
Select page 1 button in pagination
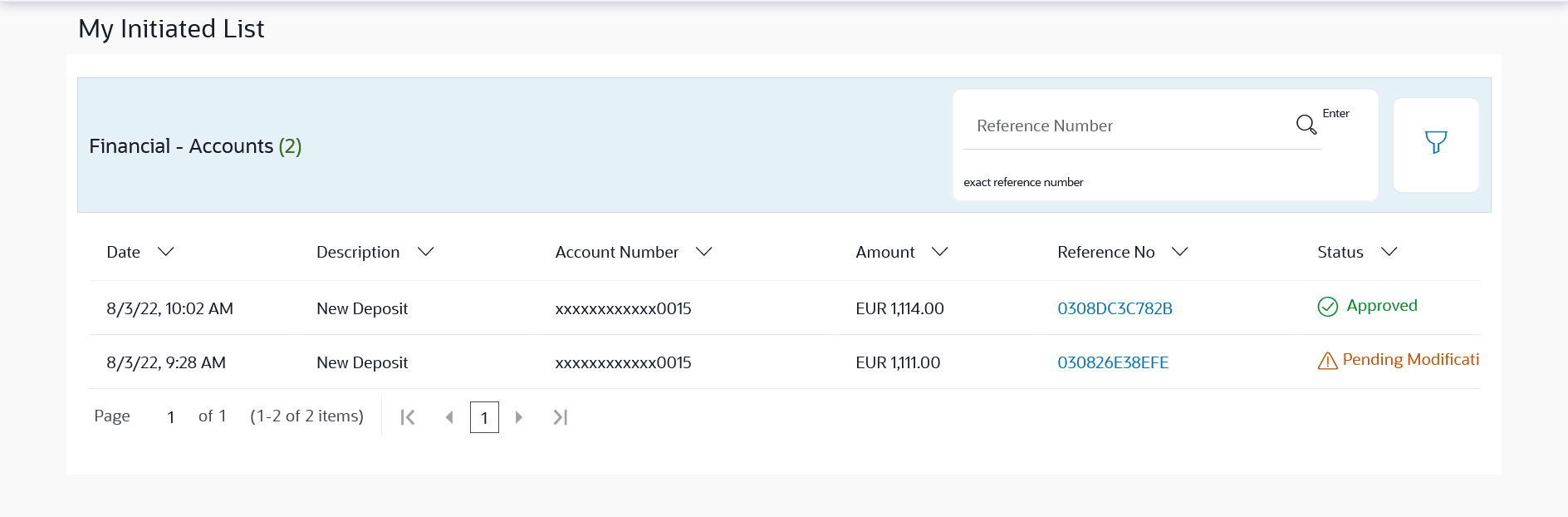tap(484, 417)
